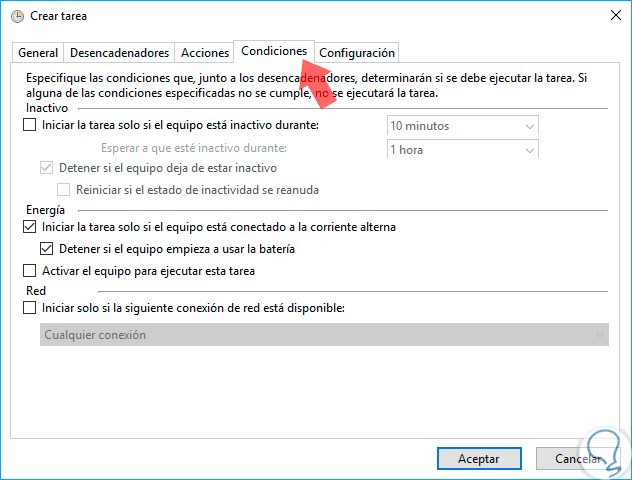This screenshot has height=480, width=632.
Task: Enable start only if computer is idle
Action: point(28,126)
